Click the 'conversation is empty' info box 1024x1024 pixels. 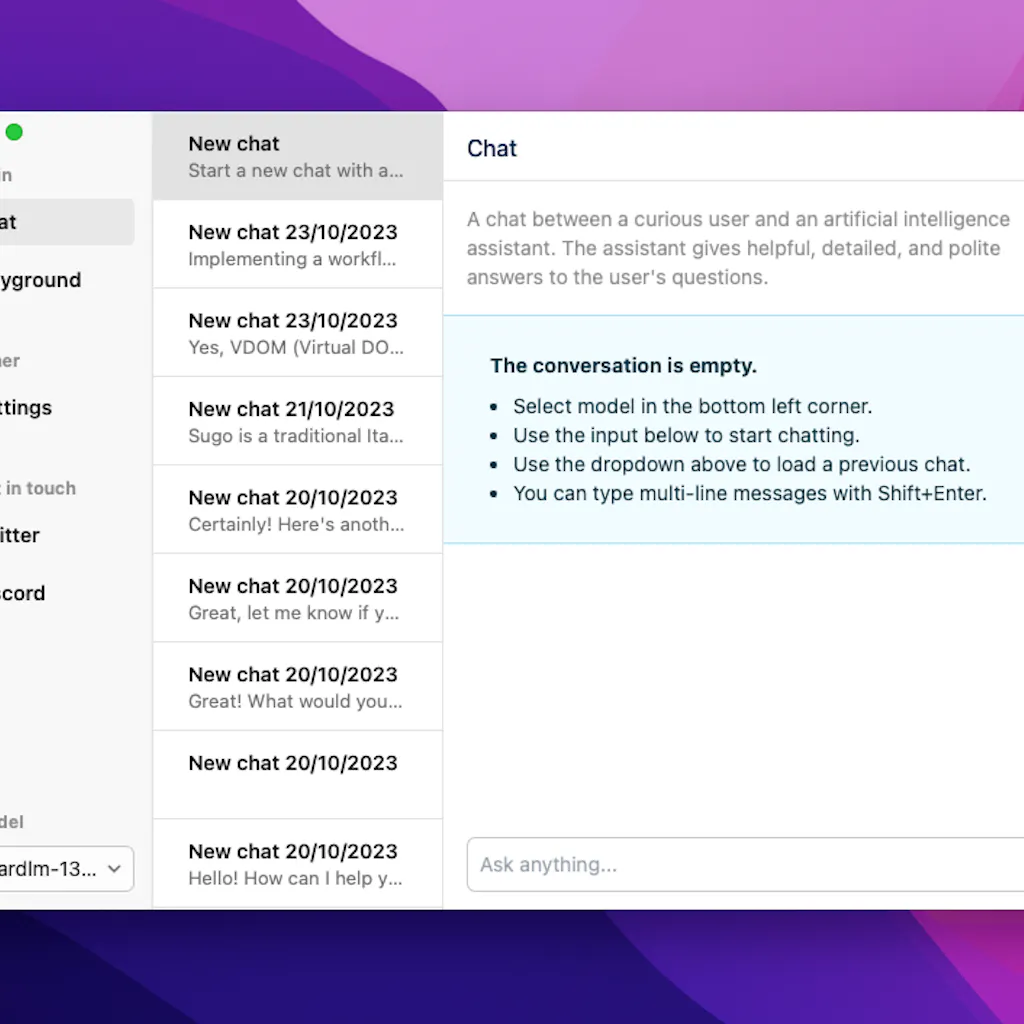coord(738,430)
